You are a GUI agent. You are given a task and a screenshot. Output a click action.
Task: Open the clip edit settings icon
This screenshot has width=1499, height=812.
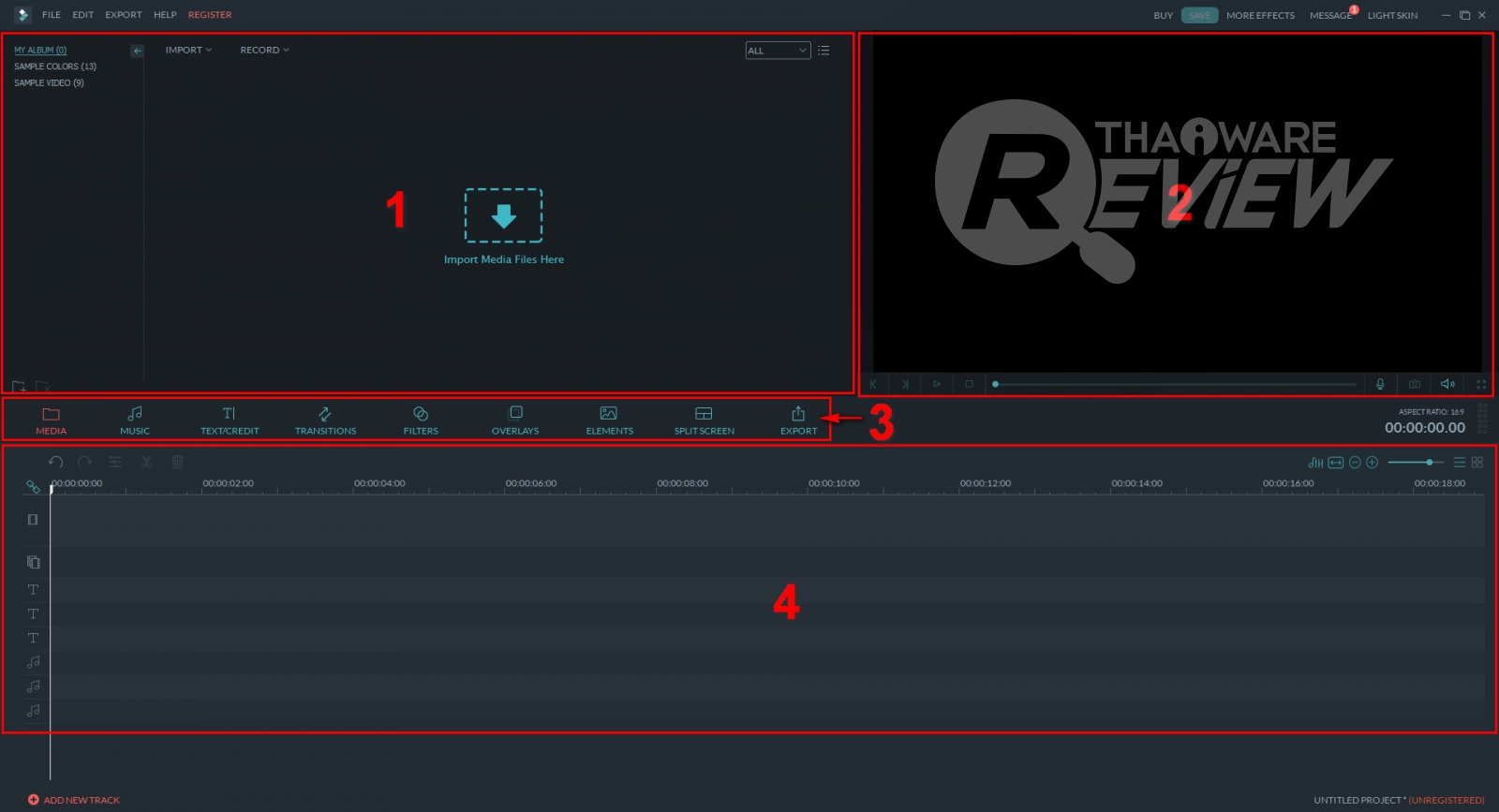(115, 462)
